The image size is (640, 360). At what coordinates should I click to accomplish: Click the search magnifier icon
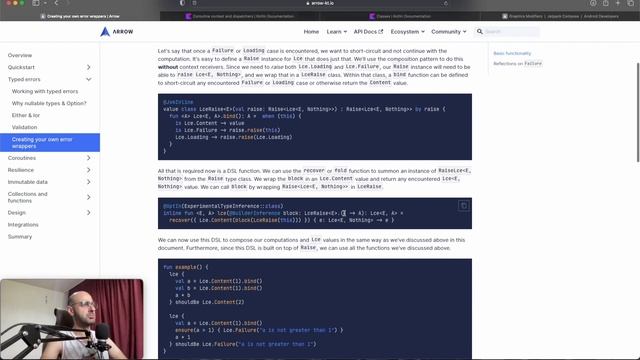480,31
